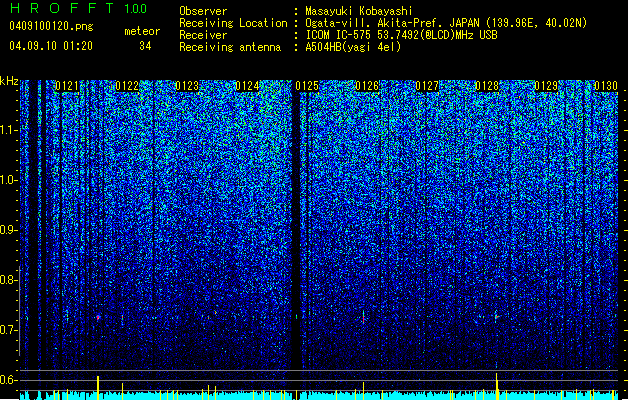Click the Observer field label
The width and height of the screenshot is (629, 400).
(203, 11)
